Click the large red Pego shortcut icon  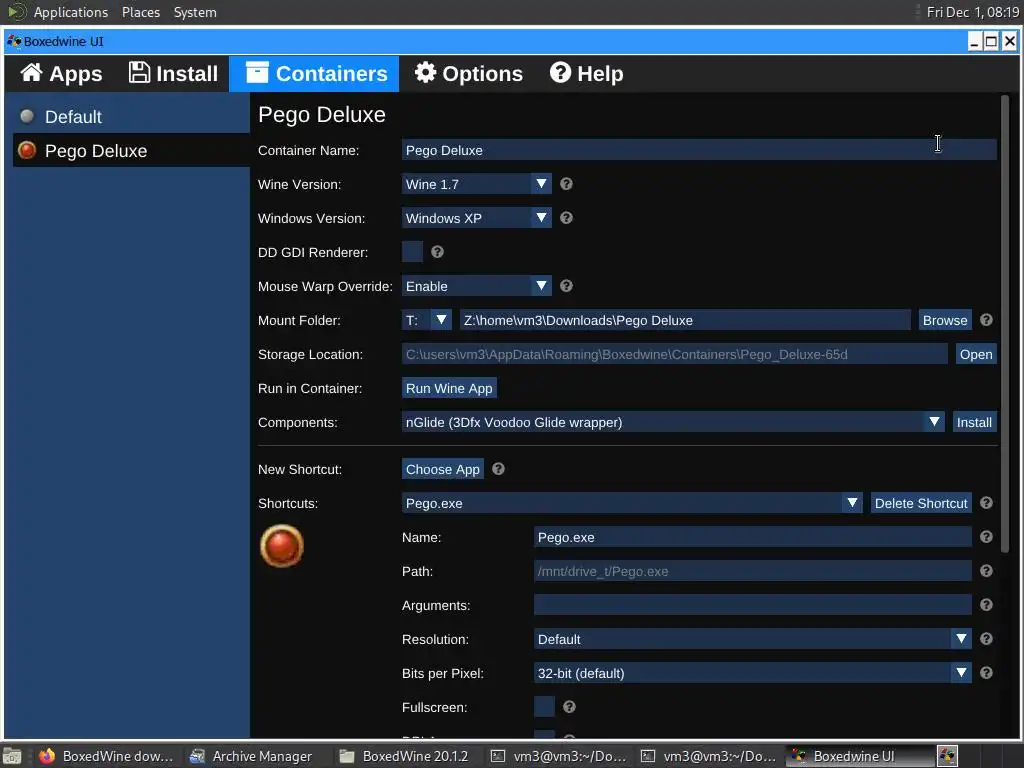click(x=281, y=546)
